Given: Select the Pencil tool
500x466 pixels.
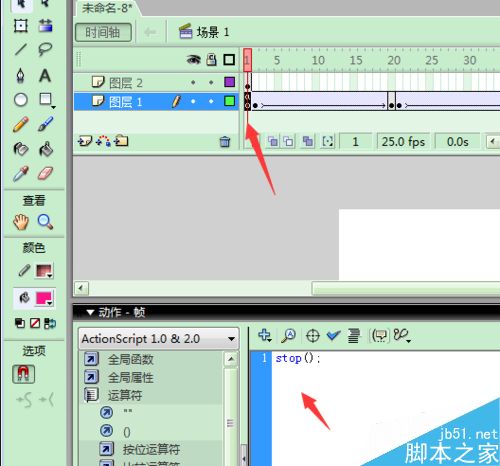Looking at the screenshot, I should [21, 124].
